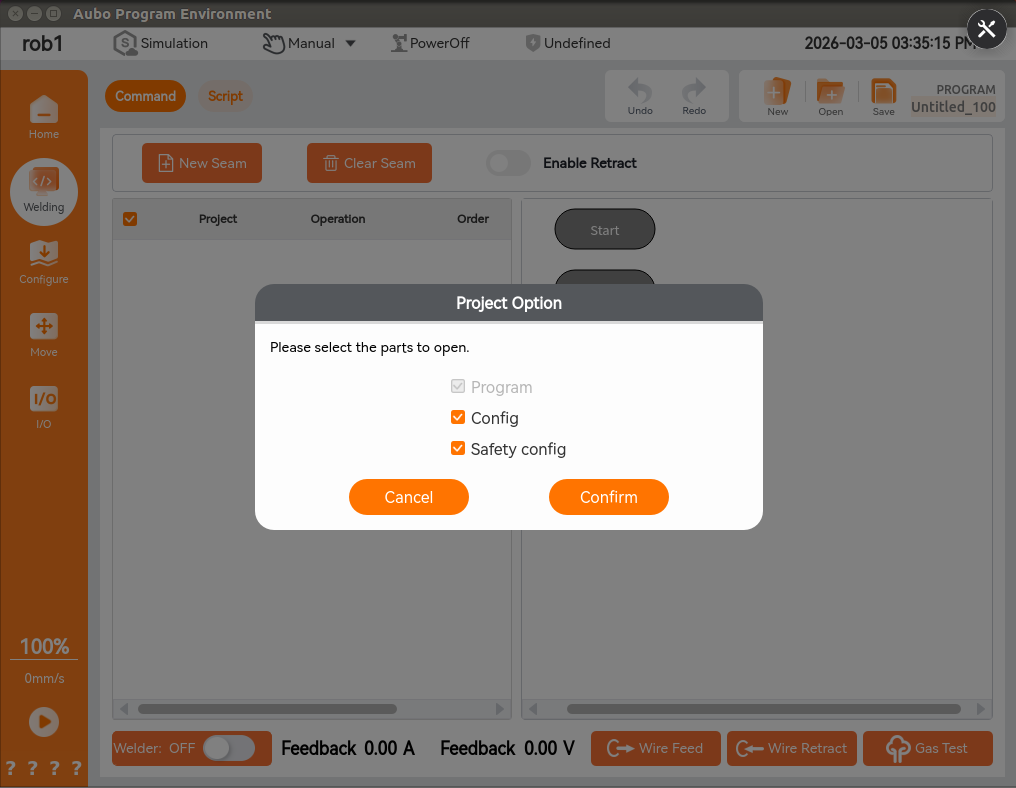Viewport: 1016px width, 788px height.
Task: Click the 100% speed slider indicator
Action: (x=44, y=647)
